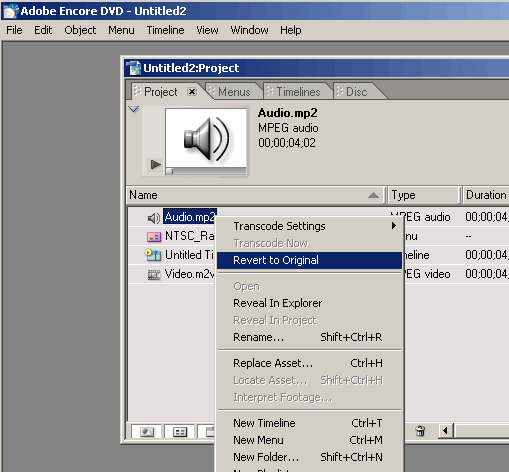Viewport: 509px width, 472px height.
Task: Open the Help menu
Action: tap(291, 30)
